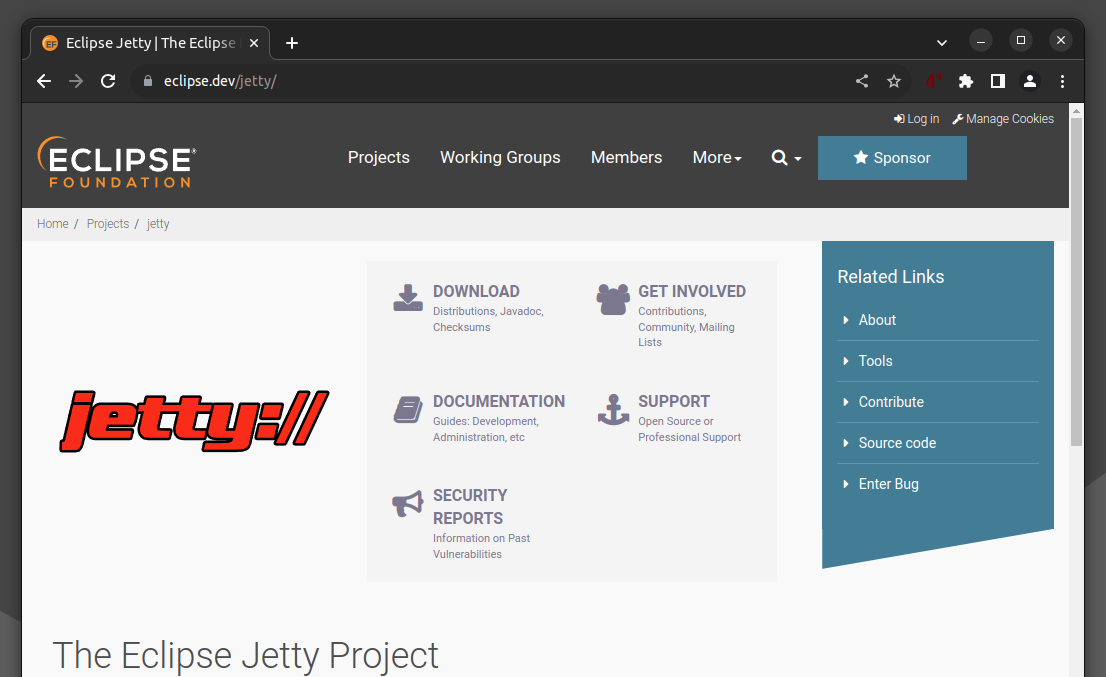The height and width of the screenshot is (677, 1106).
Task: Reload the page
Action: point(108,81)
